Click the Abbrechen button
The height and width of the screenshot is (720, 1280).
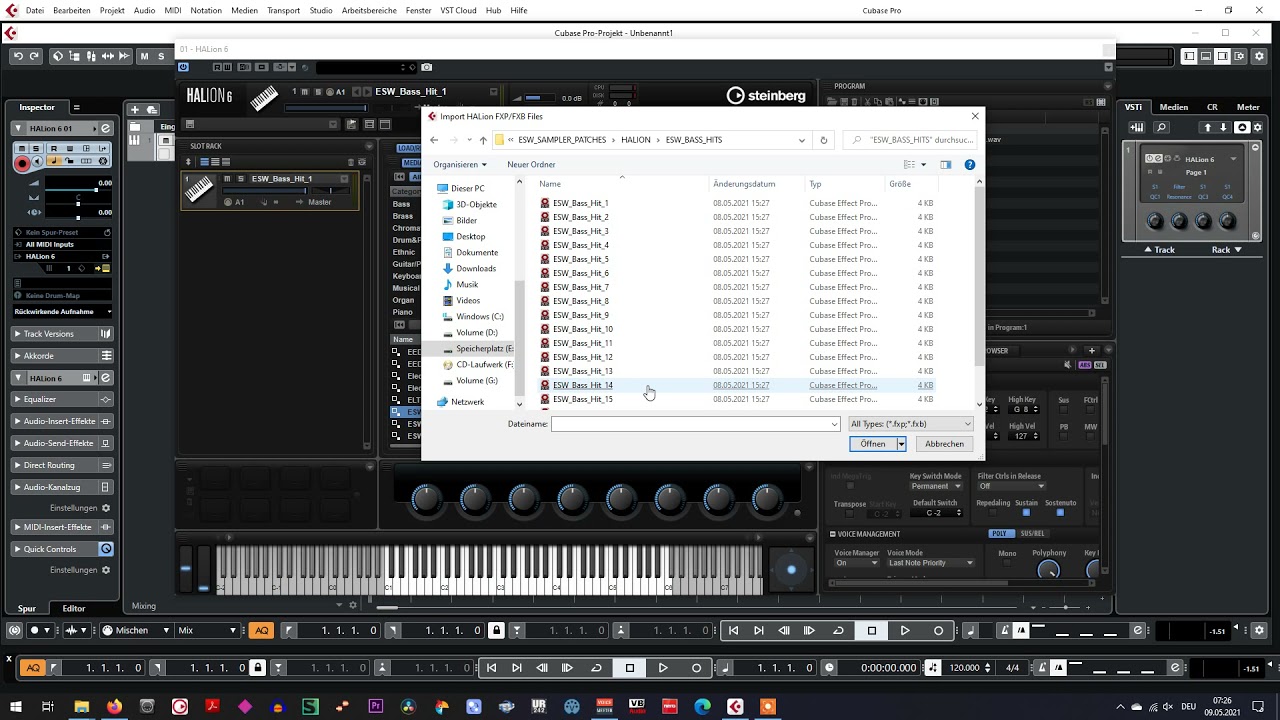pos(944,444)
